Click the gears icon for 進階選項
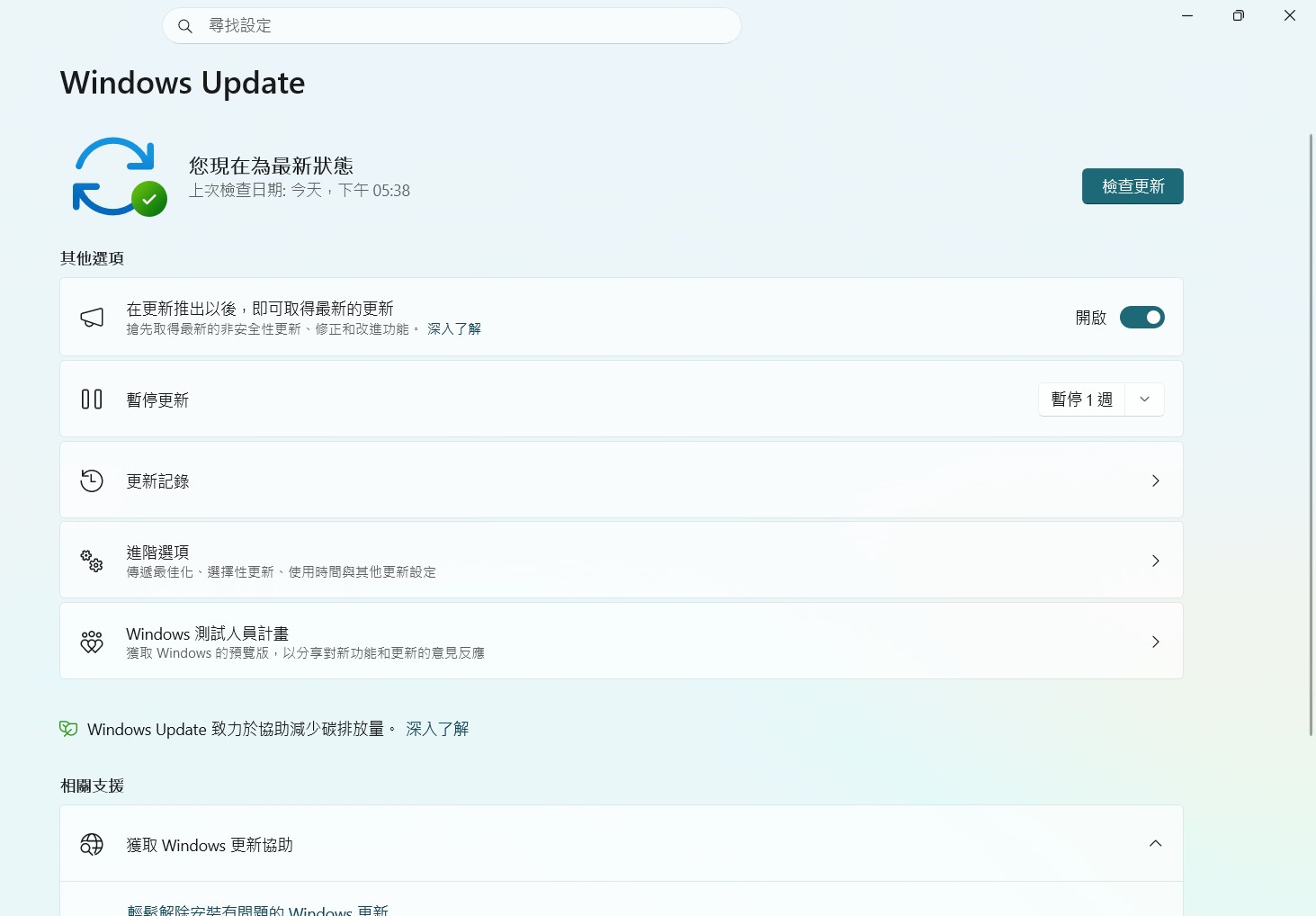Viewport: 1316px width, 916px height. (x=92, y=561)
